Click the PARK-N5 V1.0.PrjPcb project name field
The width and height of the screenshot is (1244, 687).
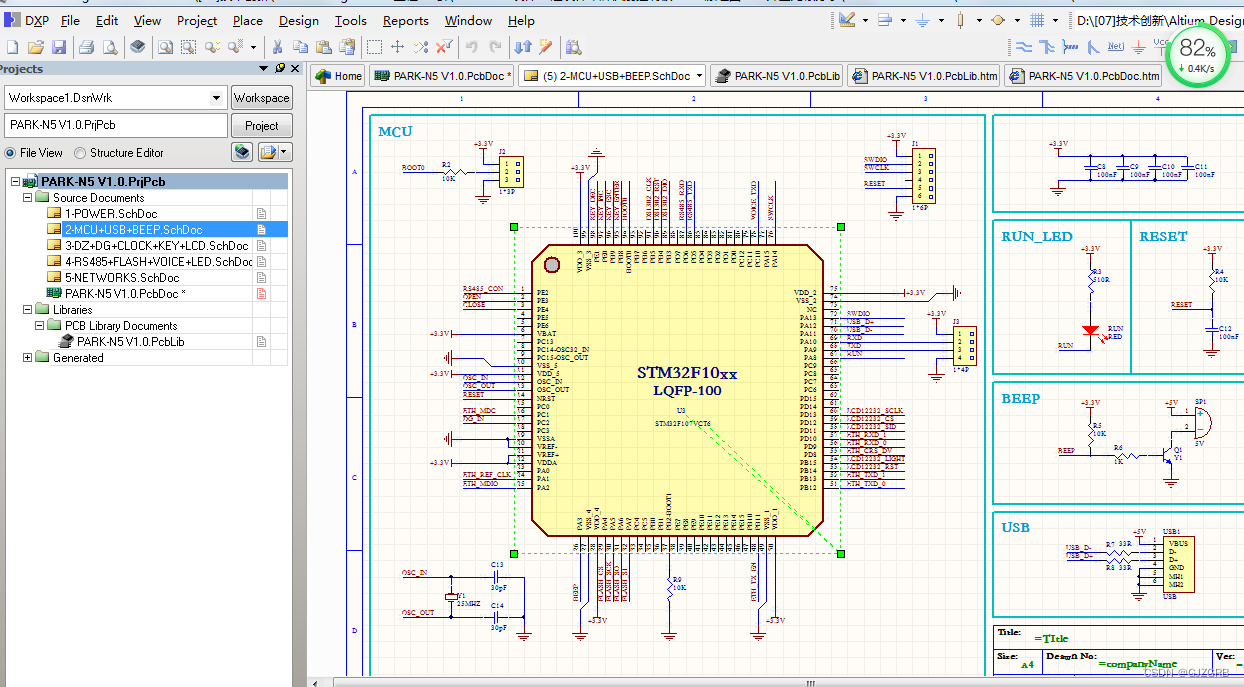[x=116, y=126]
